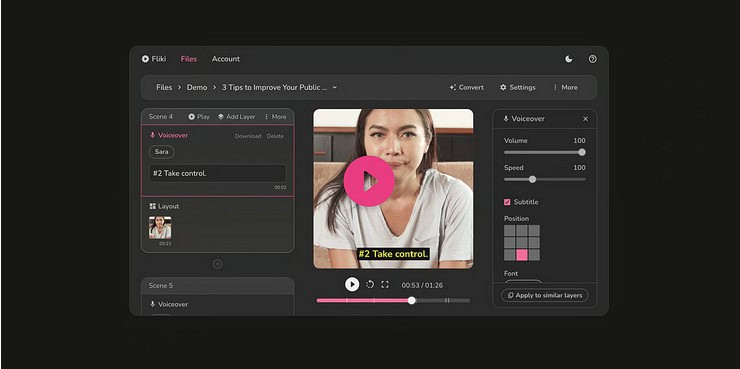Screen dimensions: 740x369
Task: Delete the Scene 4 voiceover
Action: (275, 136)
